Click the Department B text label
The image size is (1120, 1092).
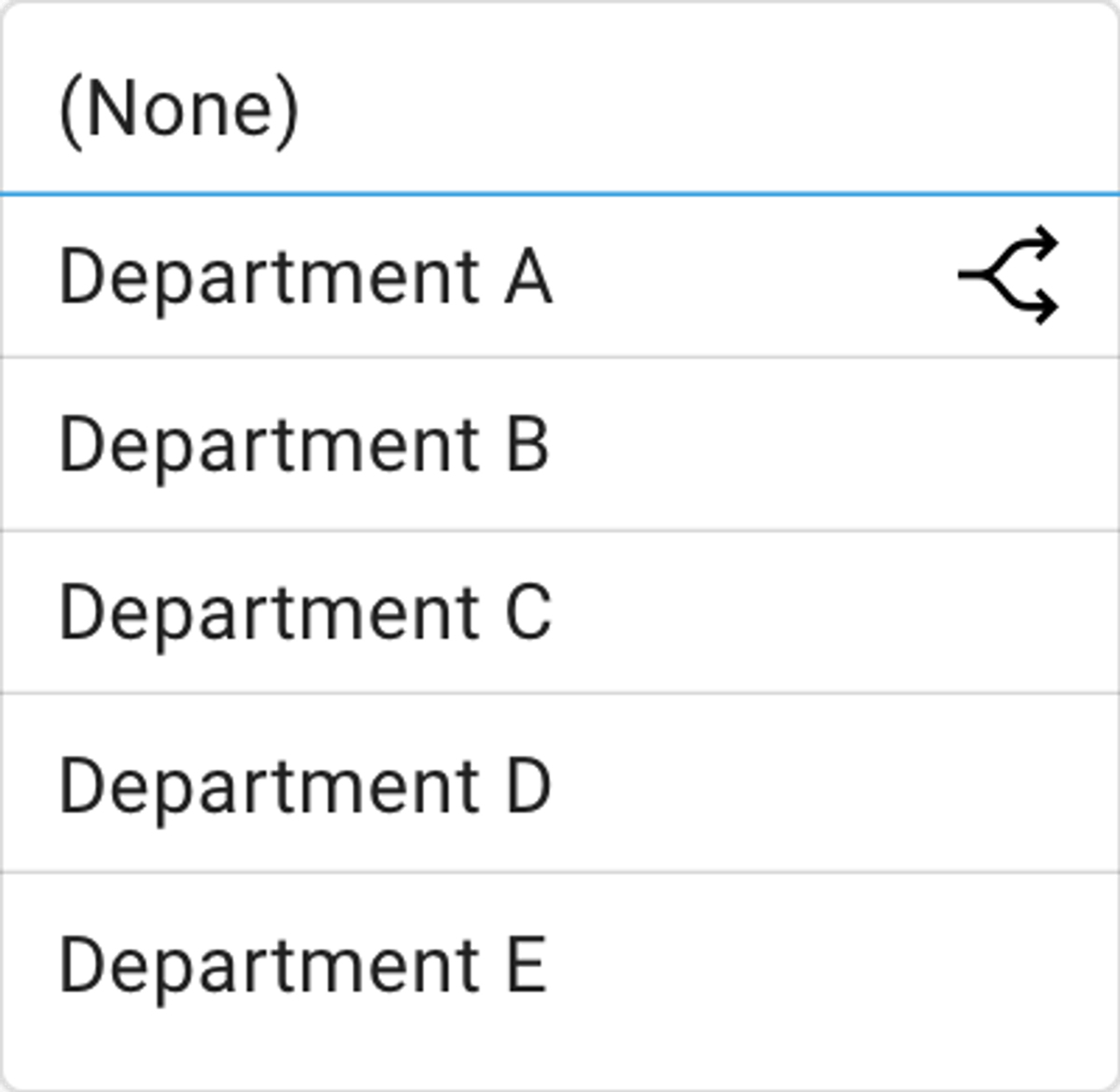pyautogui.click(x=304, y=447)
